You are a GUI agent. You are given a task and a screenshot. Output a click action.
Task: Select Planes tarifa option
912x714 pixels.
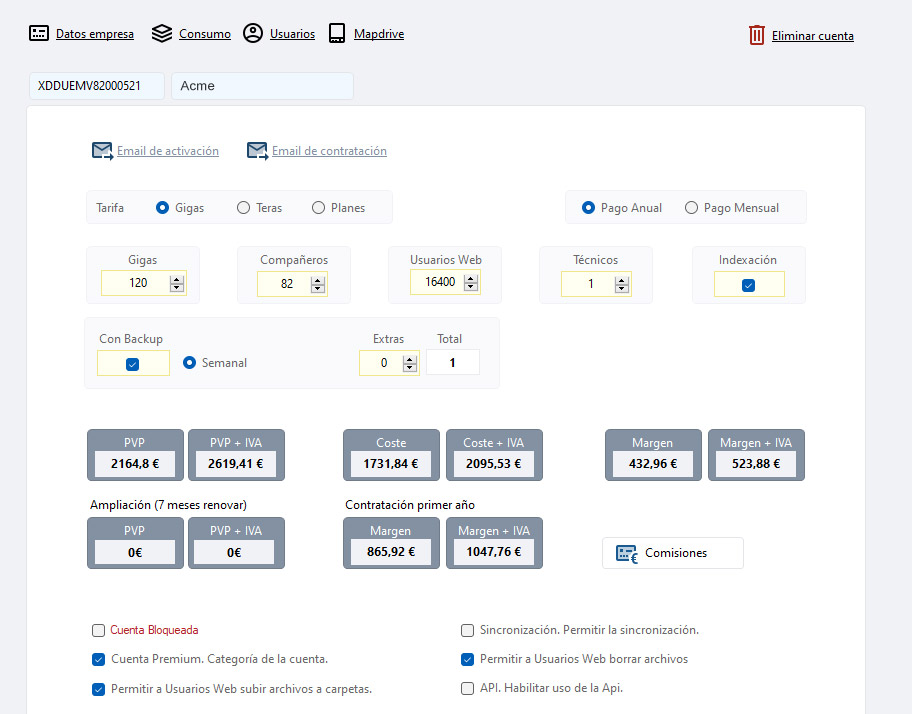[x=318, y=208]
